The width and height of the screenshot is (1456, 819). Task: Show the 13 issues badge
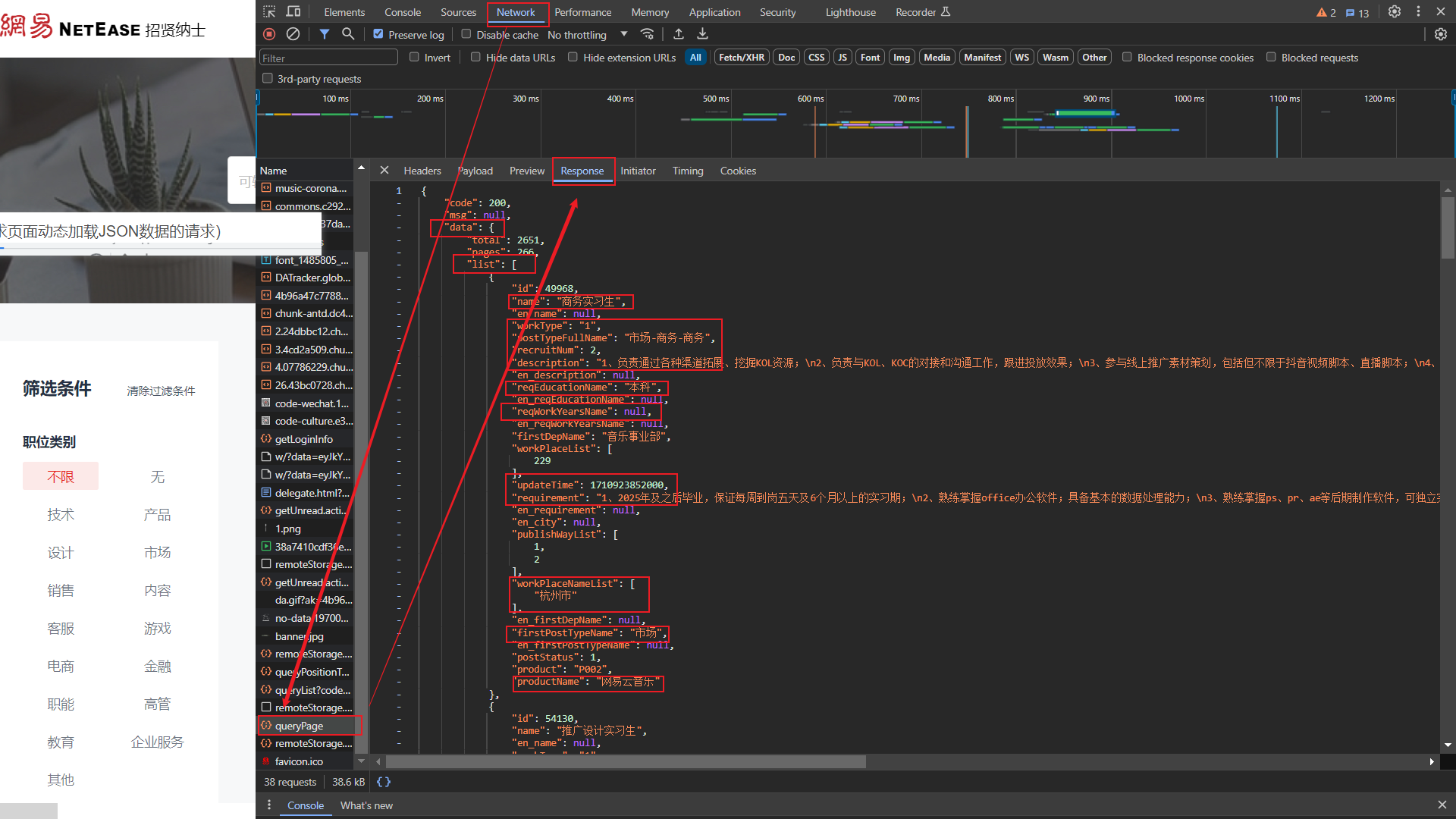coord(1357,13)
